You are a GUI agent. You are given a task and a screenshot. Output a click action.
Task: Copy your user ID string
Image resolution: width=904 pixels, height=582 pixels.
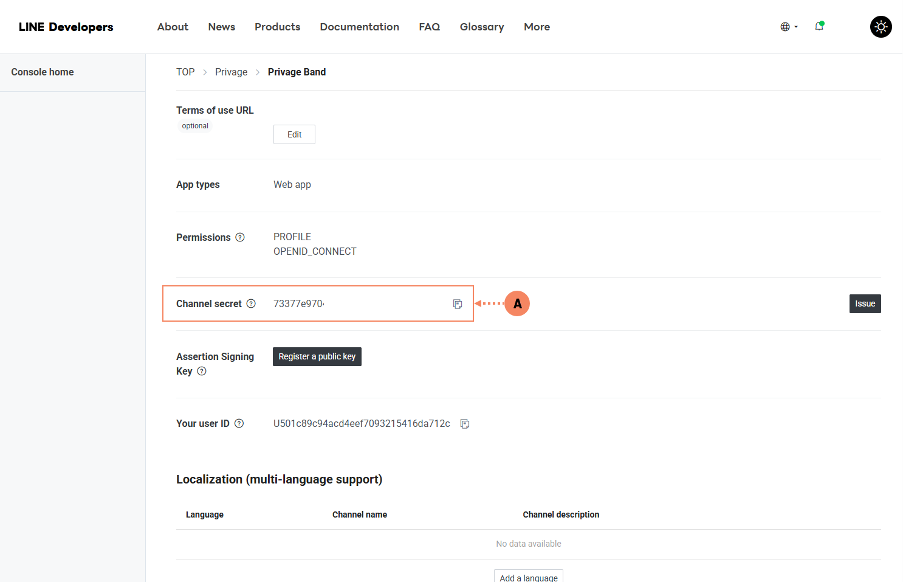point(465,424)
